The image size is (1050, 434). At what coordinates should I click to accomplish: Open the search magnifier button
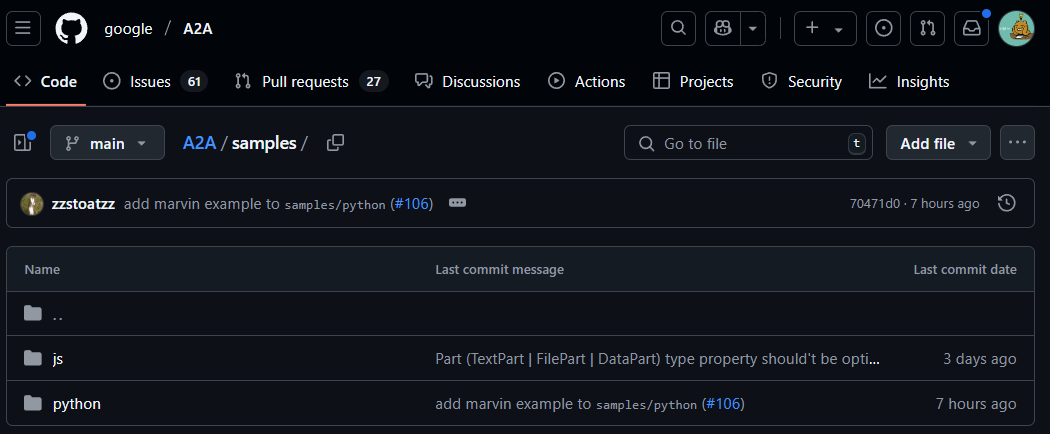(678, 28)
